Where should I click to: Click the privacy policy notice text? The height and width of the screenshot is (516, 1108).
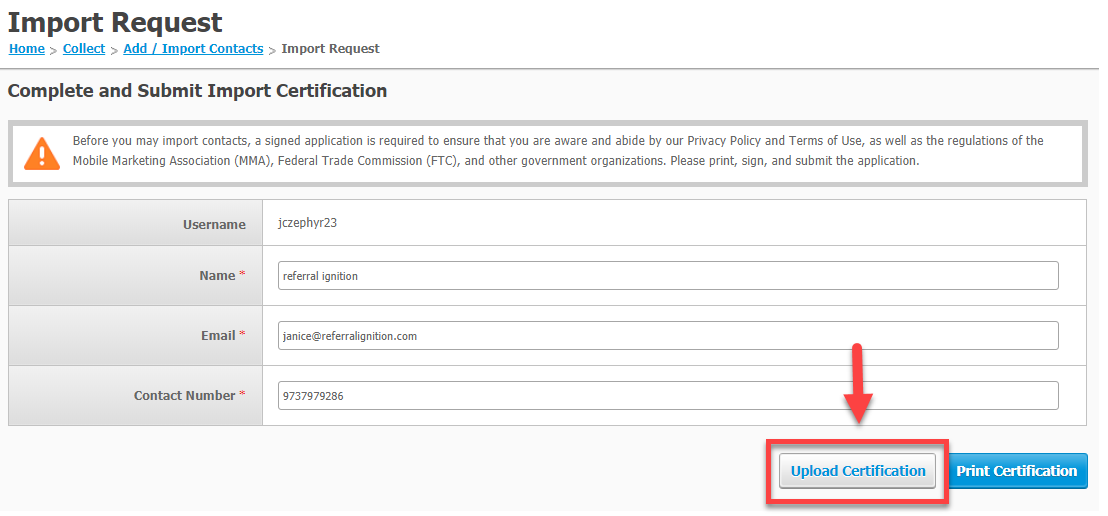tap(558, 151)
